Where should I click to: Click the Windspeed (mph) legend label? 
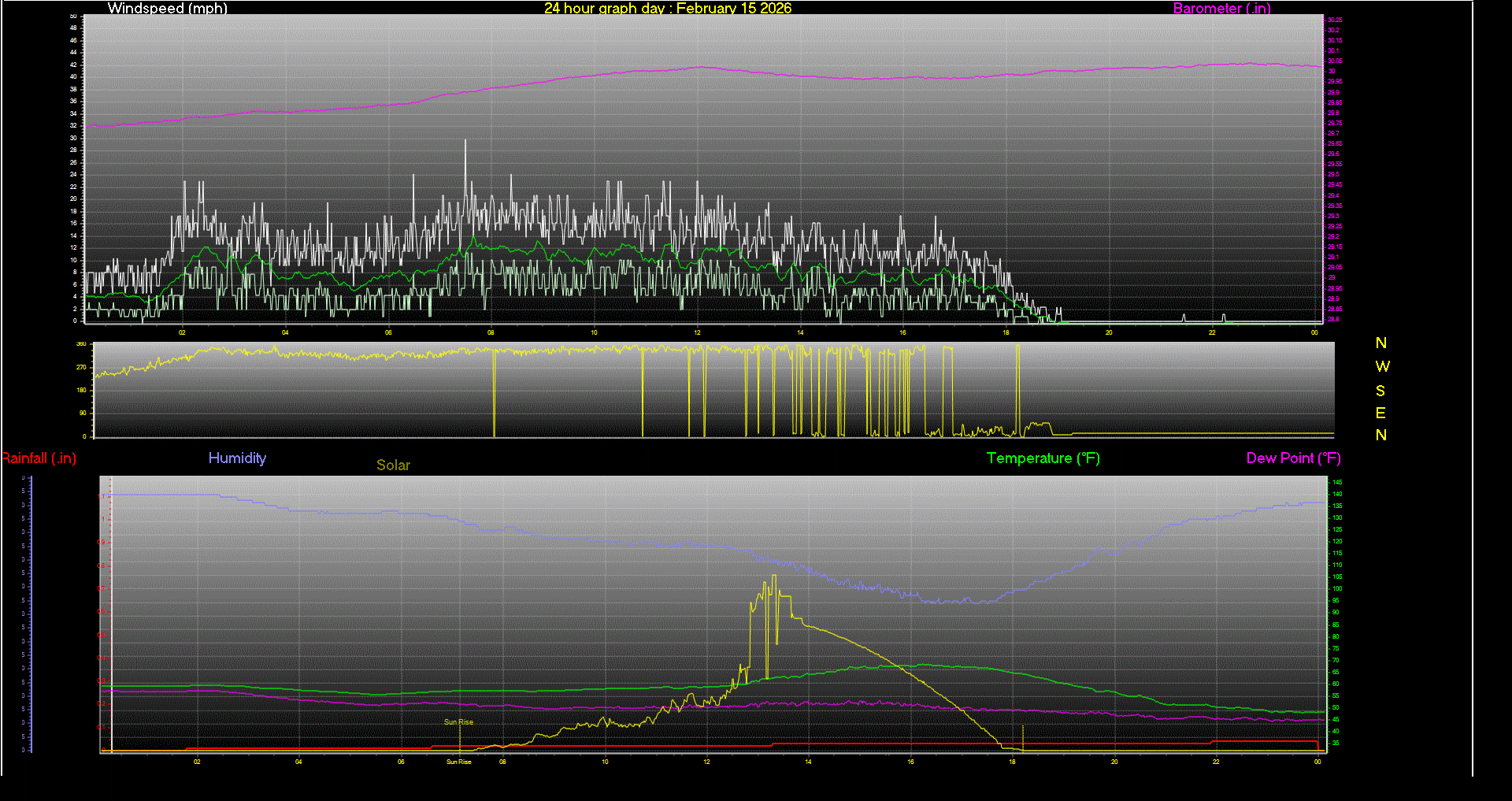pos(167,9)
